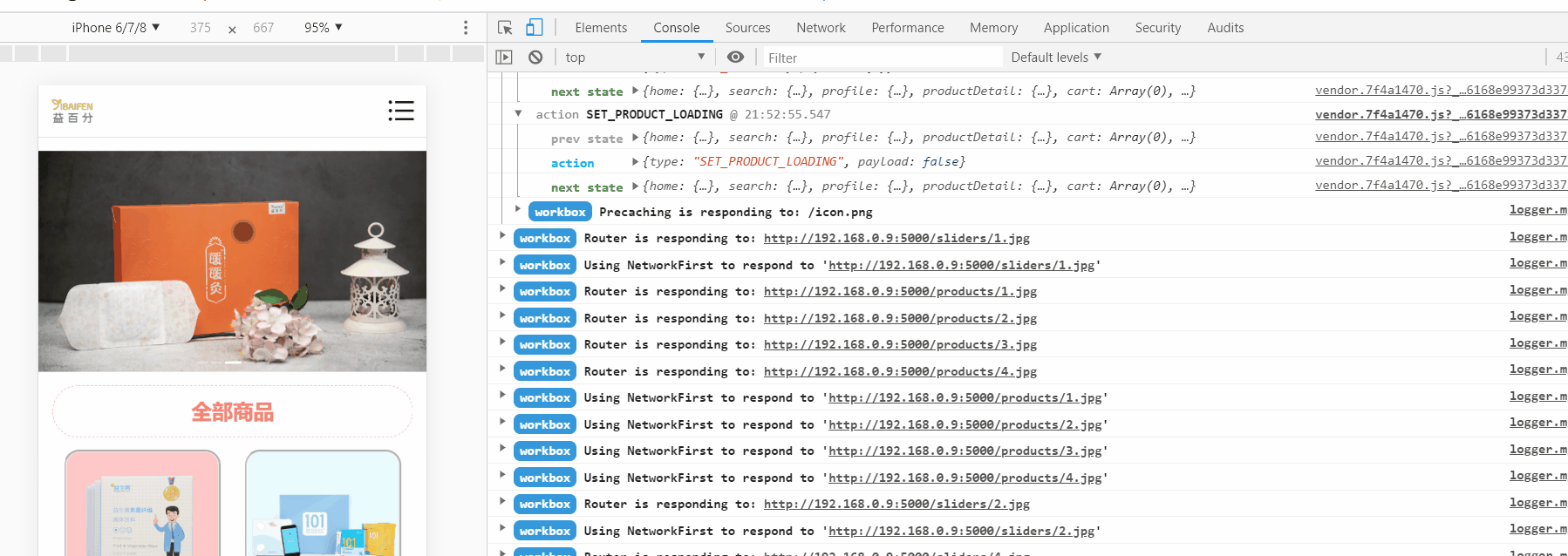Expand the NetworkFirst sliders/1.jpg log entry
This screenshot has width=1568, height=556.
point(502,261)
